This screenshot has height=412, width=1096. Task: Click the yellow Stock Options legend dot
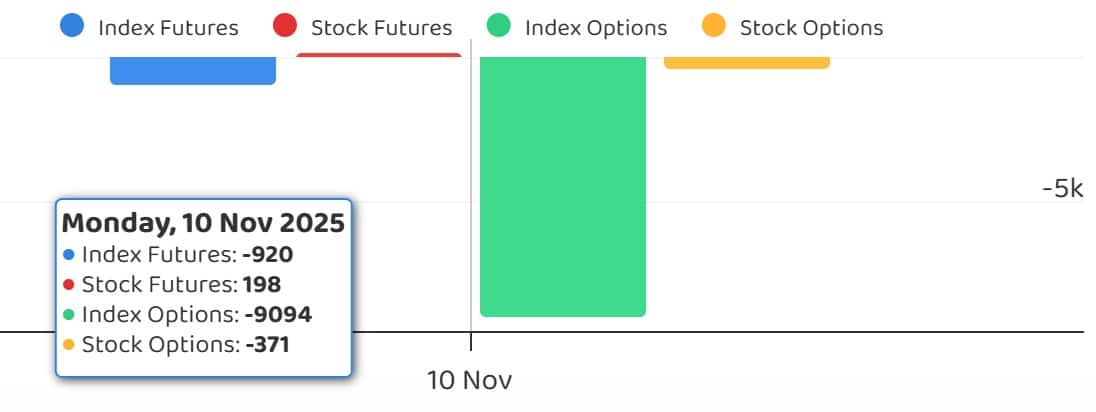pos(713,27)
